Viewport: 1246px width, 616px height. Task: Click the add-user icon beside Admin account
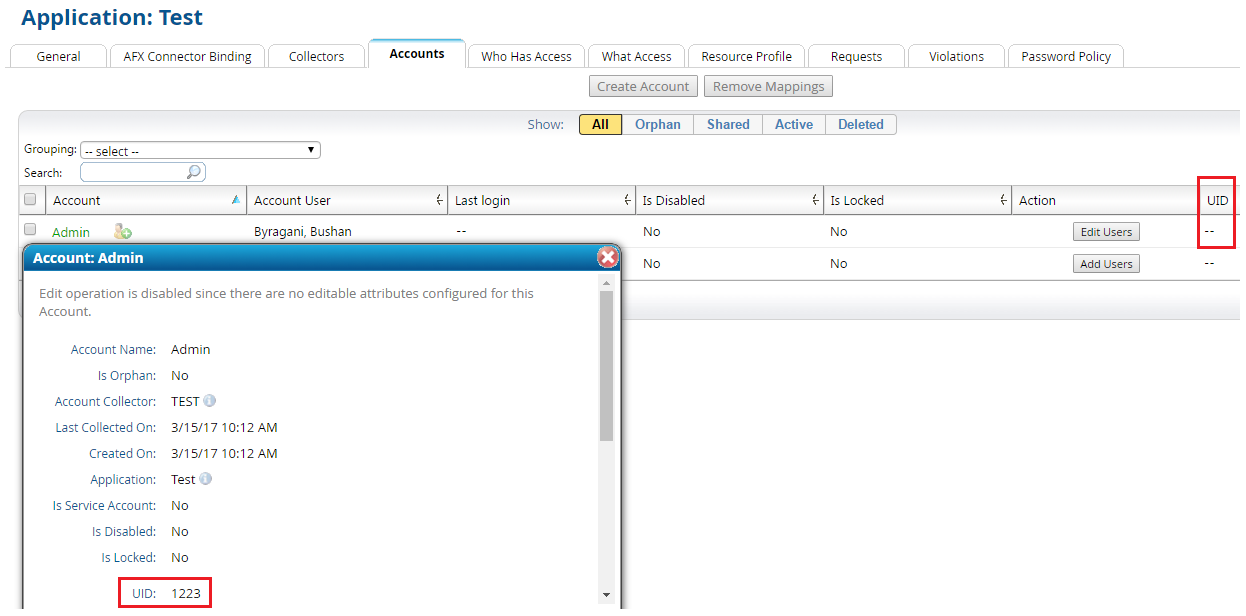(x=123, y=232)
